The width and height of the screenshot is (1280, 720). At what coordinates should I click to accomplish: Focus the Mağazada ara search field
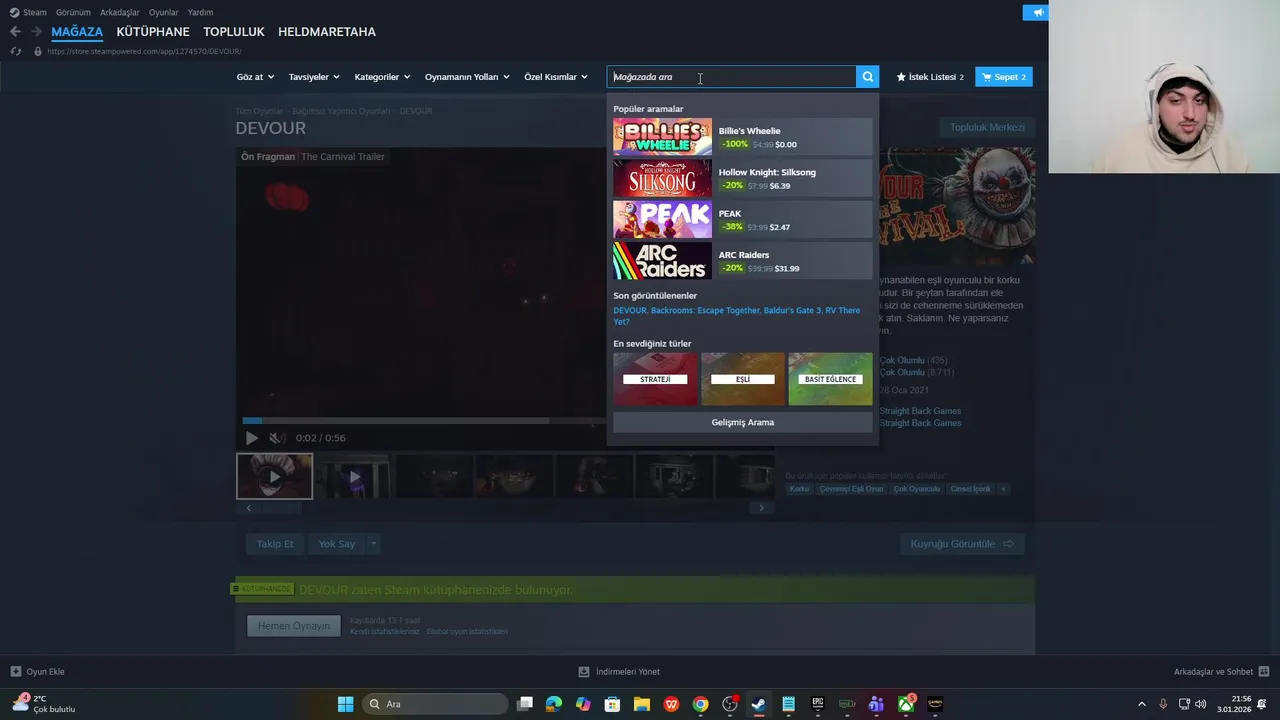tap(732, 77)
